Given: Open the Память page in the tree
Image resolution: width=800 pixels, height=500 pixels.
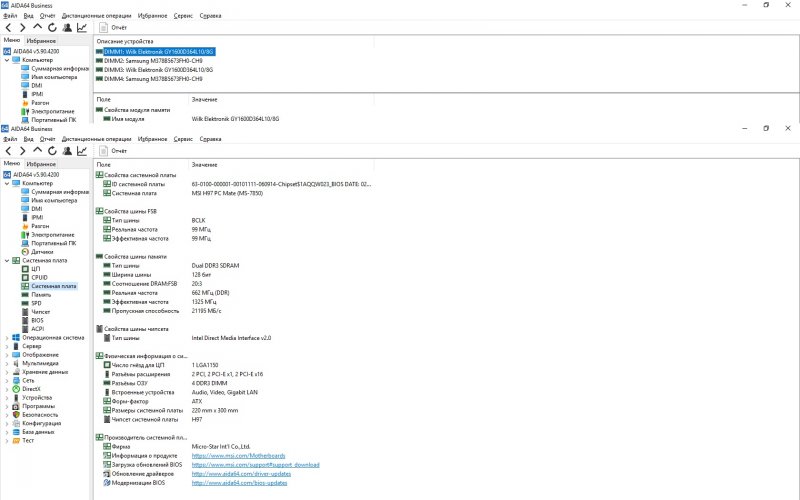Looking at the screenshot, I should pyautogui.click(x=41, y=294).
